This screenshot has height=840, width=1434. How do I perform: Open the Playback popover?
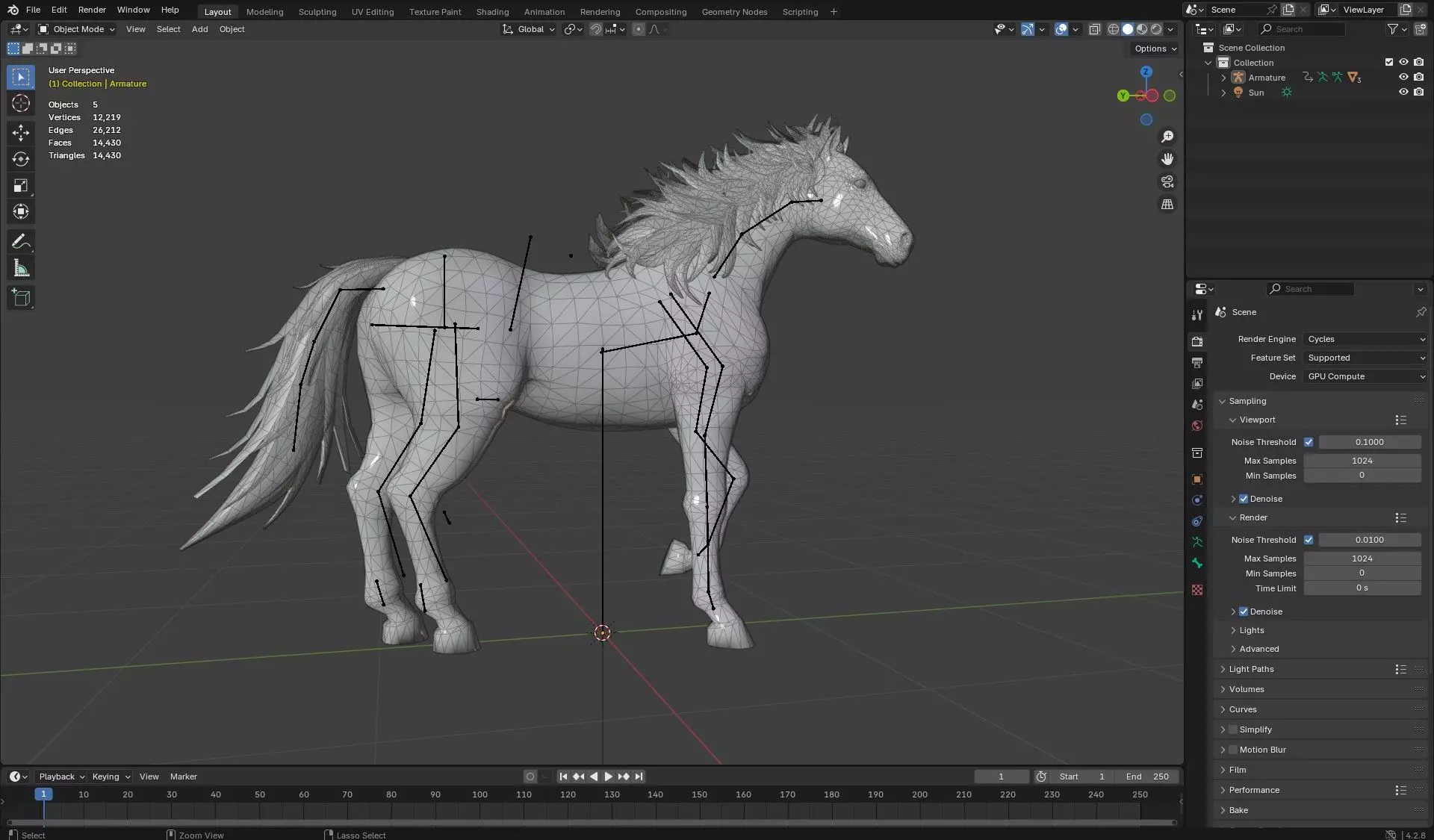click(x=61, y=777)
